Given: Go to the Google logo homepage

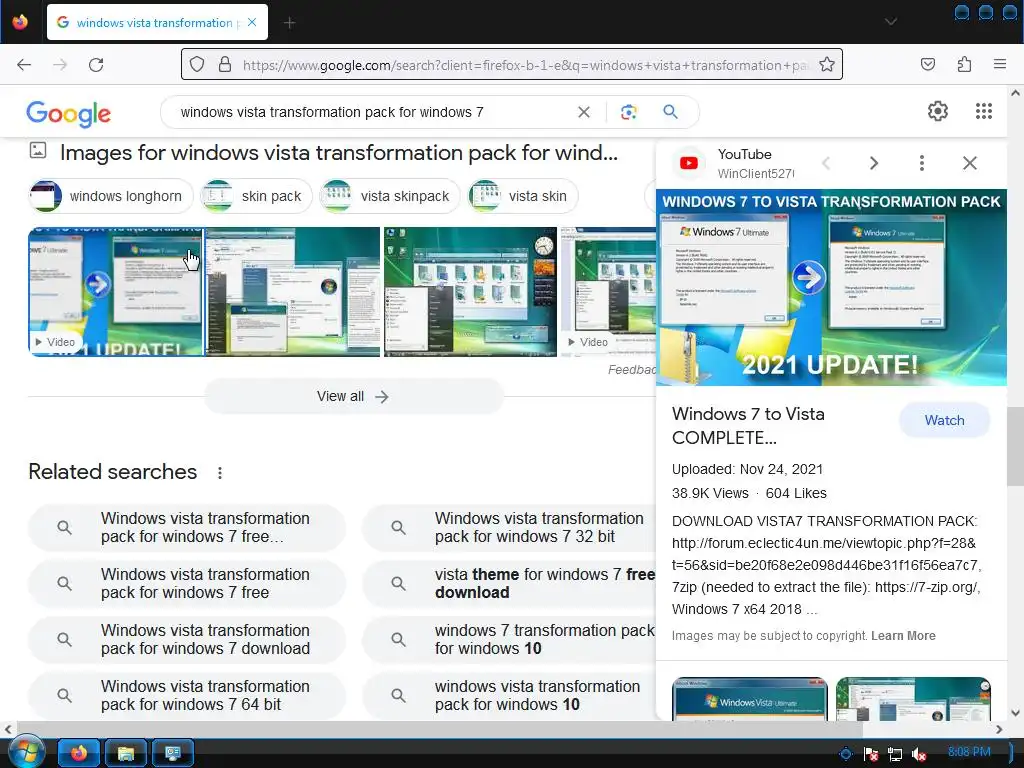Looking at the screenshot, I should coord(69,114).
